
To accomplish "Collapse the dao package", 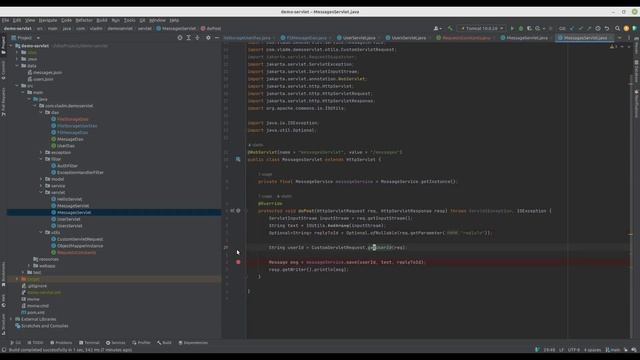I will click(x=41, y=112).
